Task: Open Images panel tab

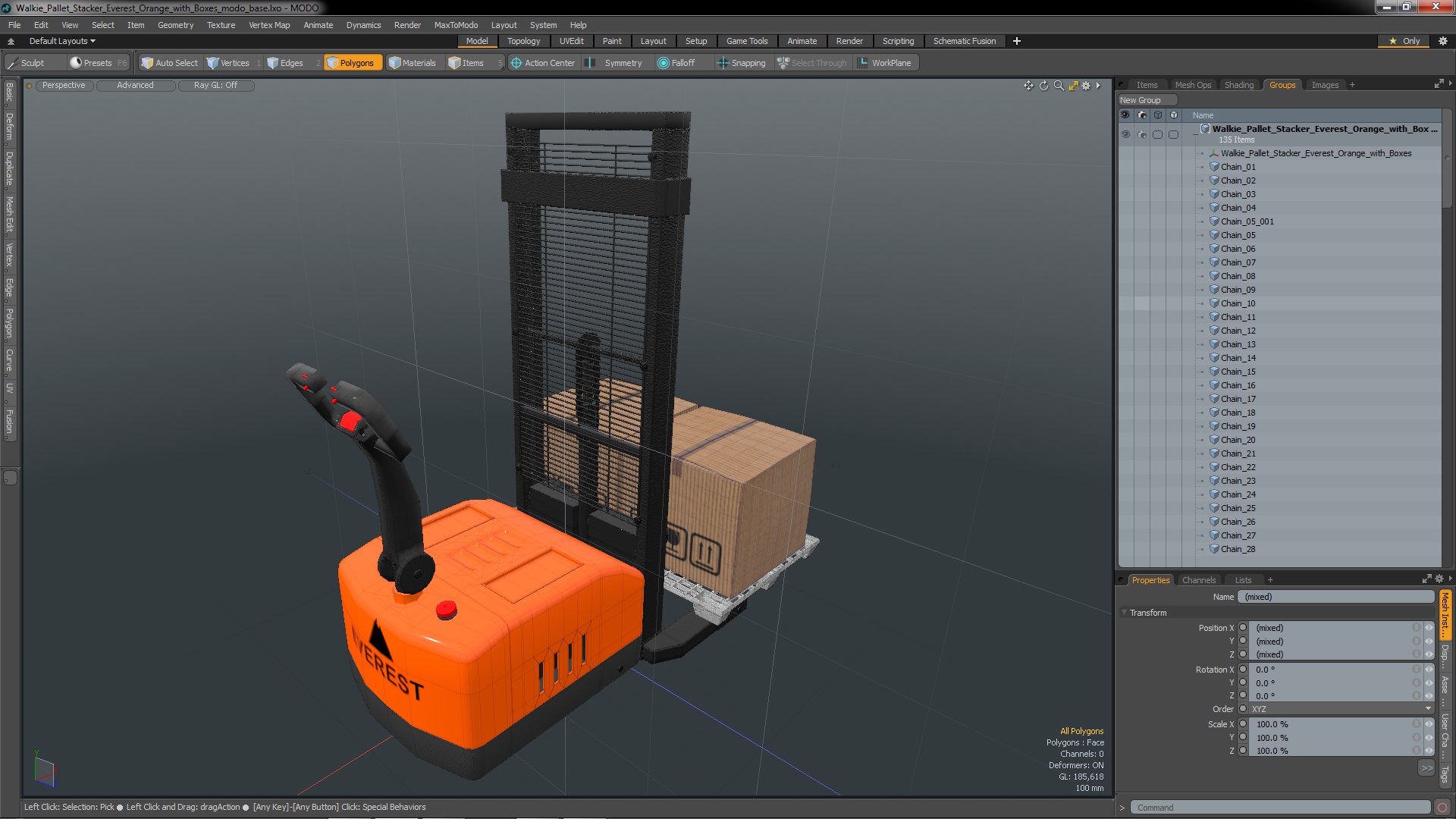Action: coord(1325,85)
